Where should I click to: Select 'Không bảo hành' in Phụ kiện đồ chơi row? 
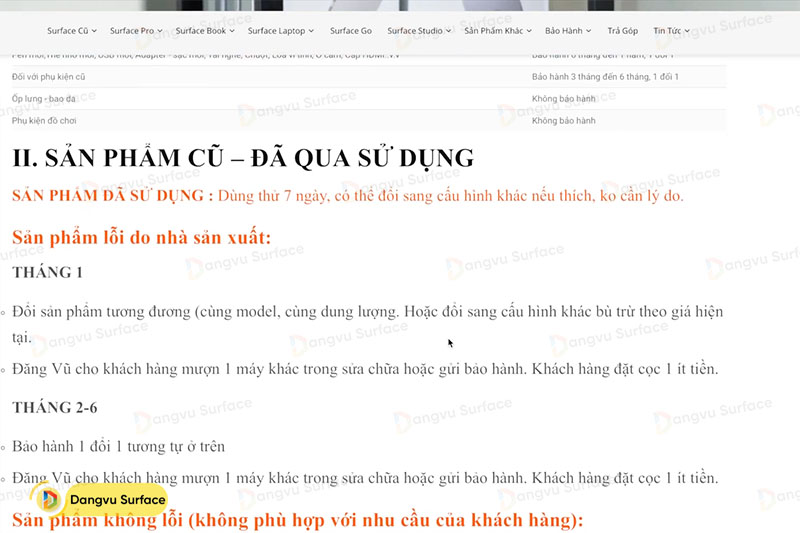[563, 121]
